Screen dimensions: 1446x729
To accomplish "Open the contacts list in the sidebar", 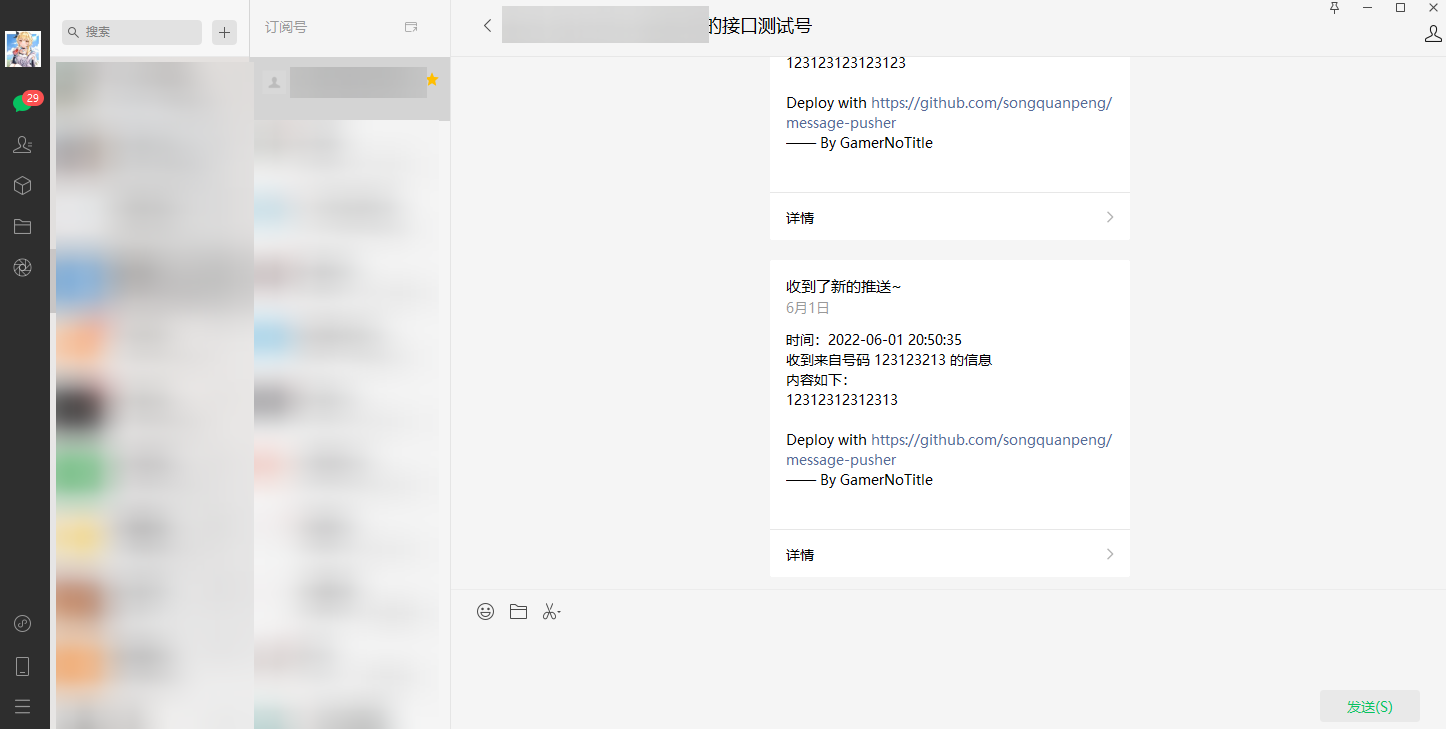I will [x=22, y=145].
